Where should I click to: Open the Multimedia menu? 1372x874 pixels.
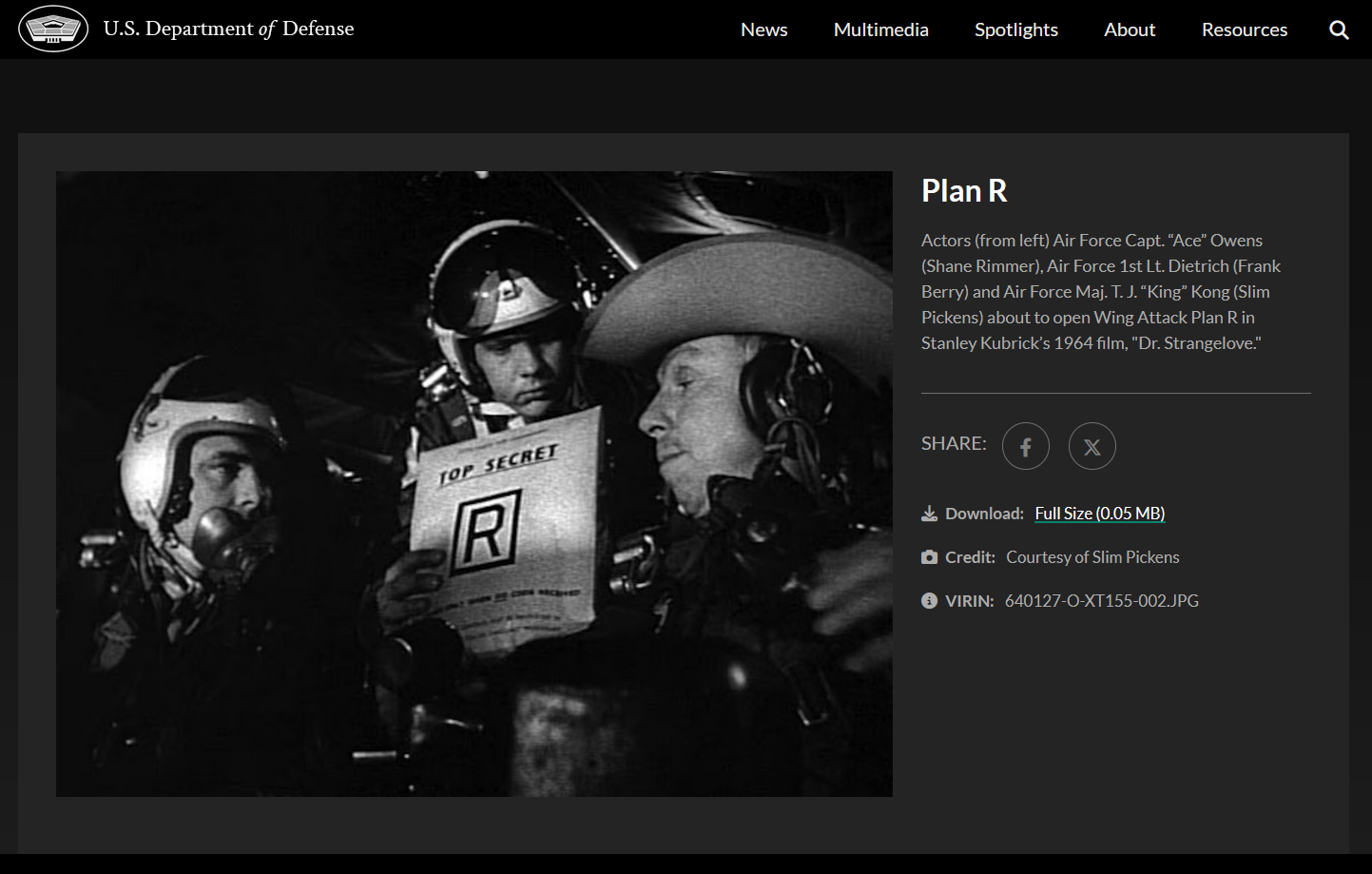(x=881, y=29)
